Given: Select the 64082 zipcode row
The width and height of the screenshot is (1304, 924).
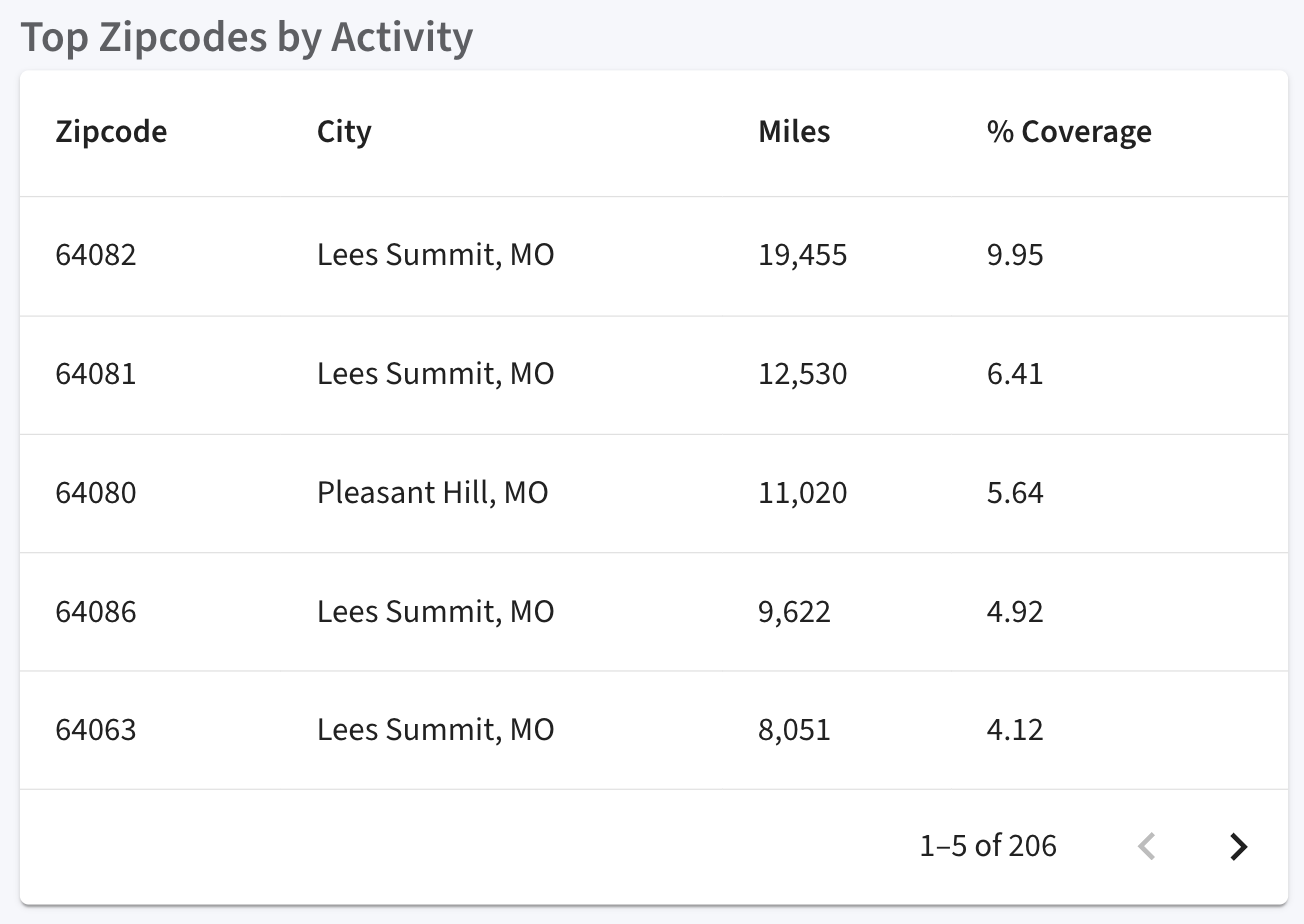Looking at the screenshot, I should coord(654,255).
